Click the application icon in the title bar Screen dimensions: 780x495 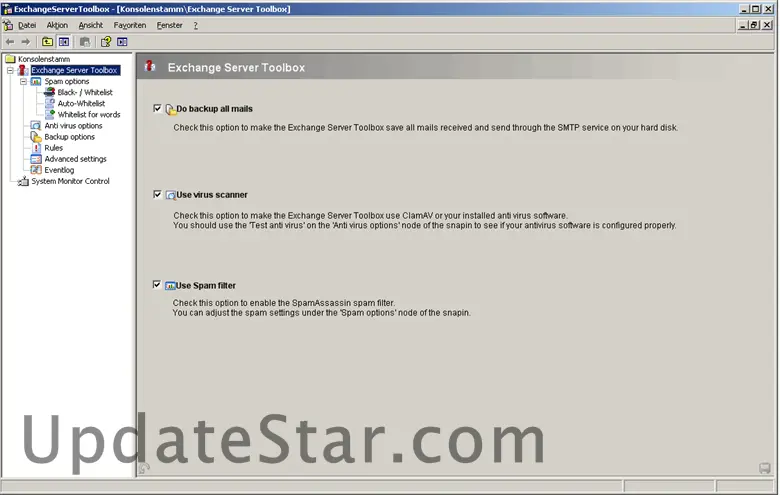coord(7,8)
